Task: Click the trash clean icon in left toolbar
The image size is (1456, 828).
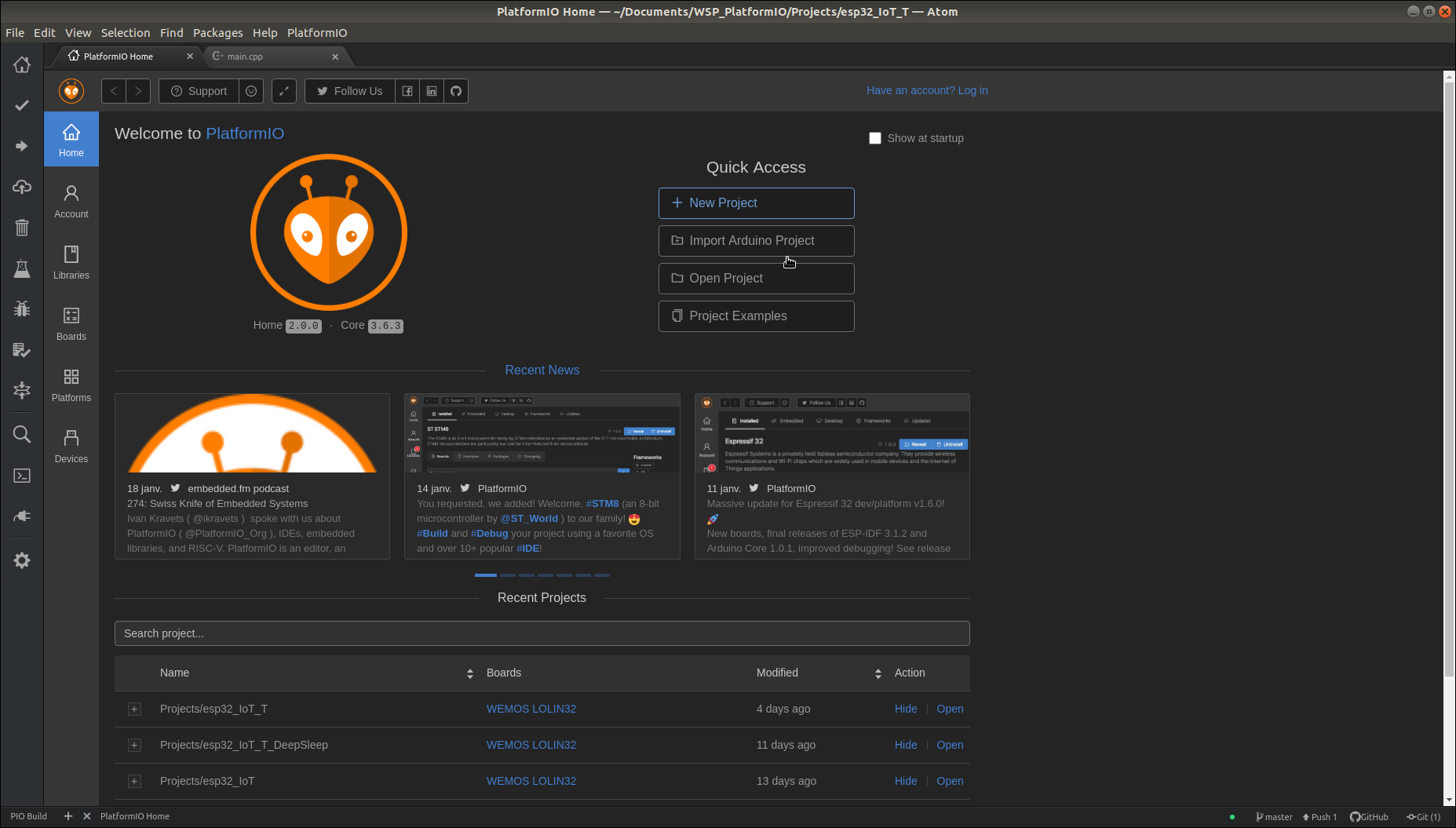Action: [22, 228]
